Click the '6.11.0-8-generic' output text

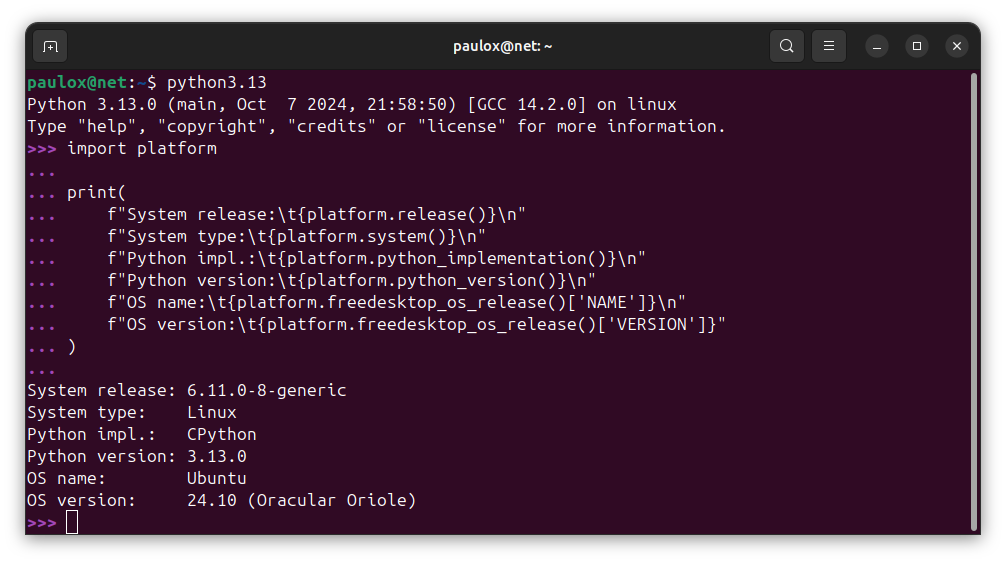point(267,391)
